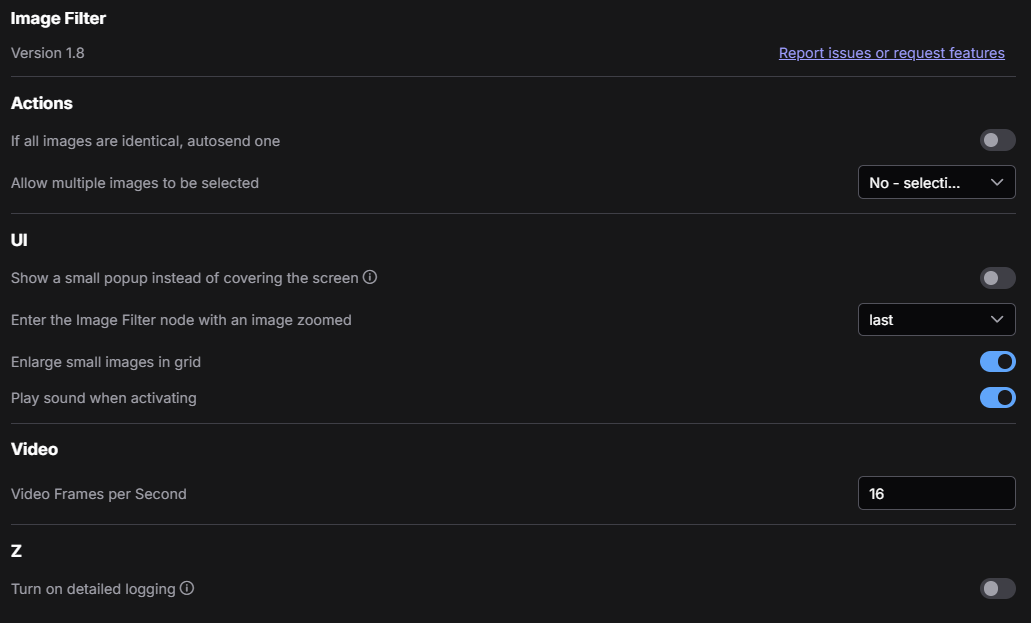Open the 'No - selecti...' dropdown

tap(936, 182)
